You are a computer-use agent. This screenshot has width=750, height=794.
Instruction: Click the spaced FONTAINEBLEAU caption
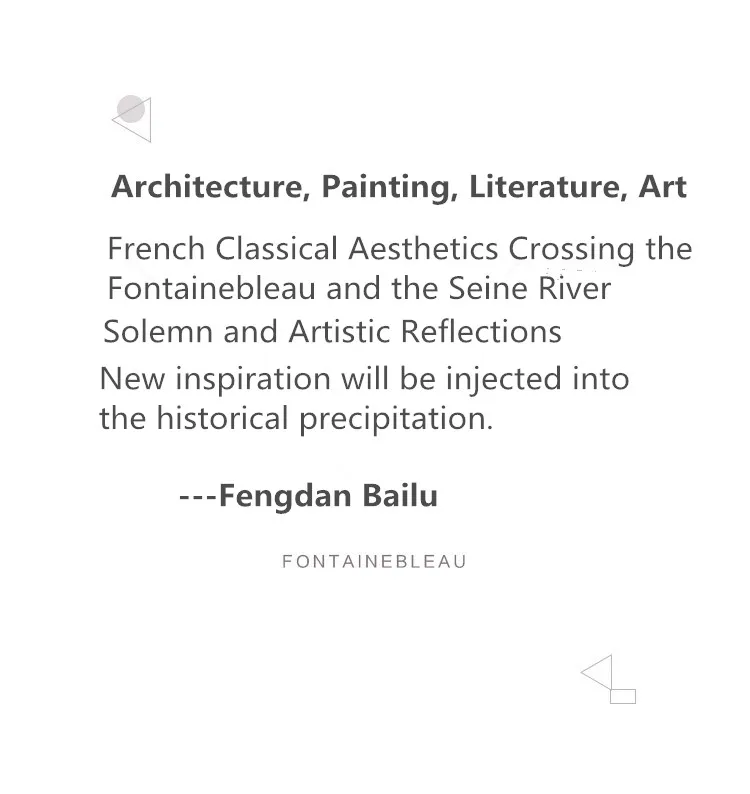click(x=374, y=562)
